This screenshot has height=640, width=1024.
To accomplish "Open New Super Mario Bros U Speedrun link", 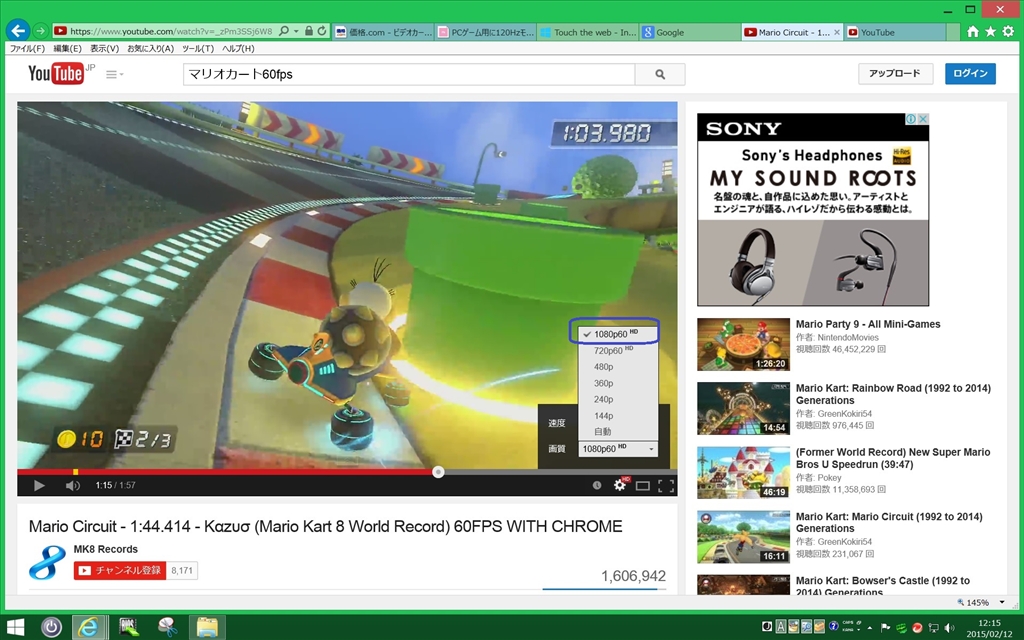I will [x=893, y=458].
